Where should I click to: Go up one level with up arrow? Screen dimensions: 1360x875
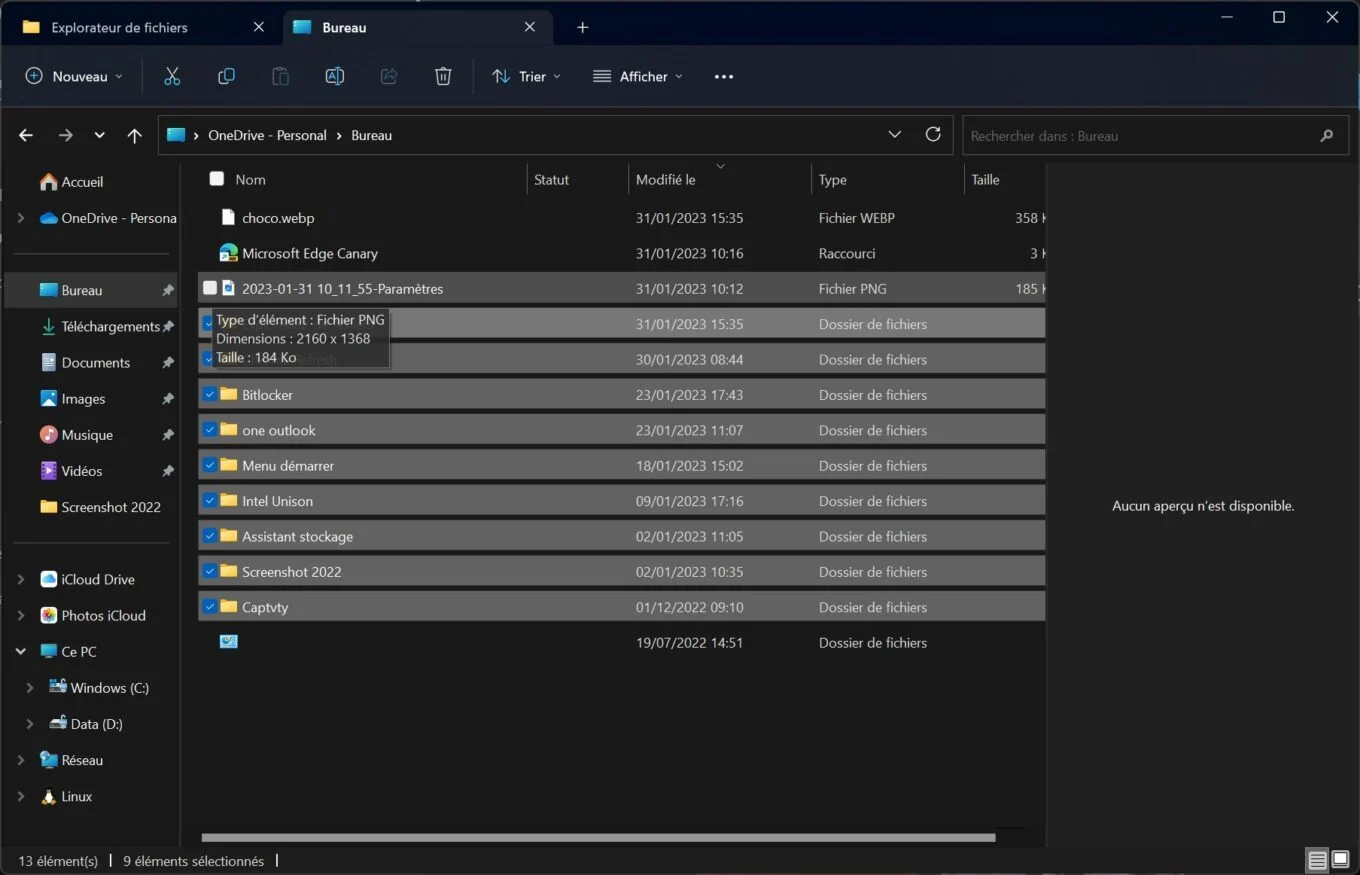(x=135, y=135)
